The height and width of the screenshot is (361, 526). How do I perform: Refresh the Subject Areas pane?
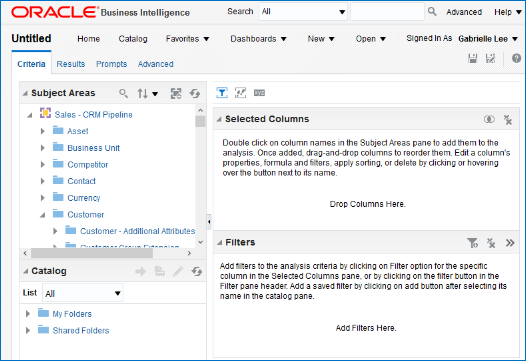[195, 93]
